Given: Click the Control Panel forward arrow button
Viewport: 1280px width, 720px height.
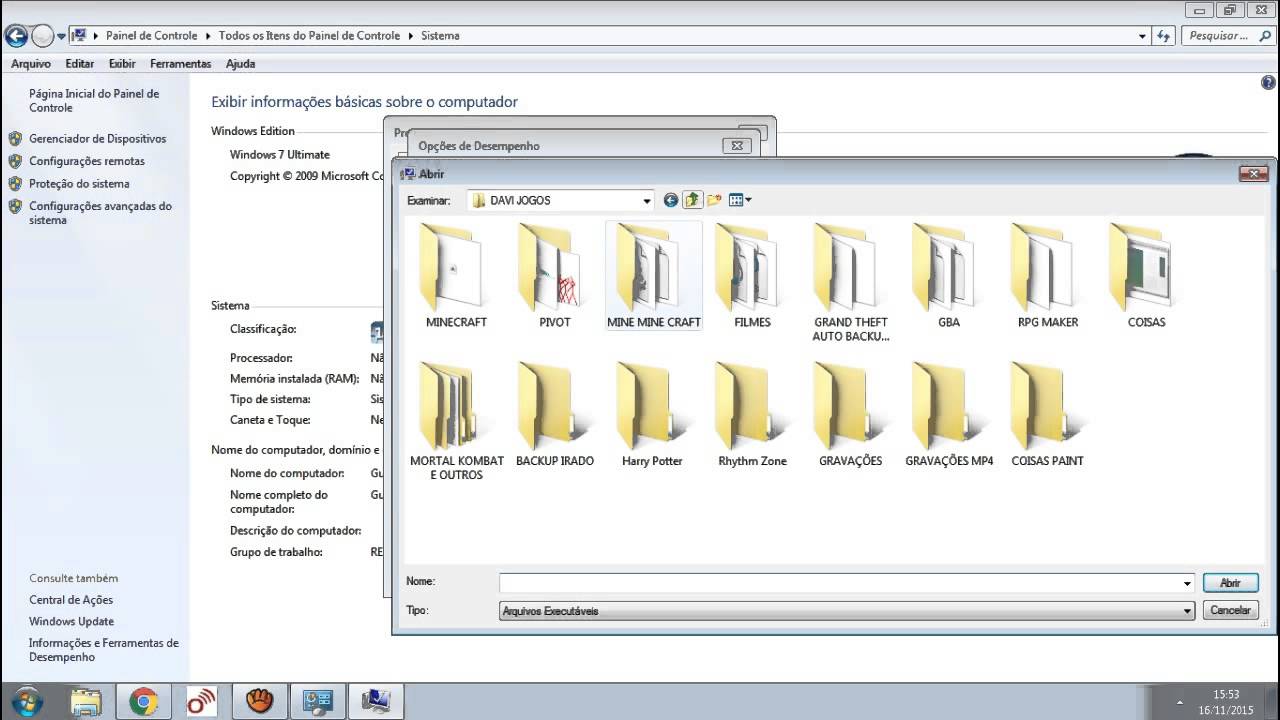Looking at the screenshot, I should point(42,36).
